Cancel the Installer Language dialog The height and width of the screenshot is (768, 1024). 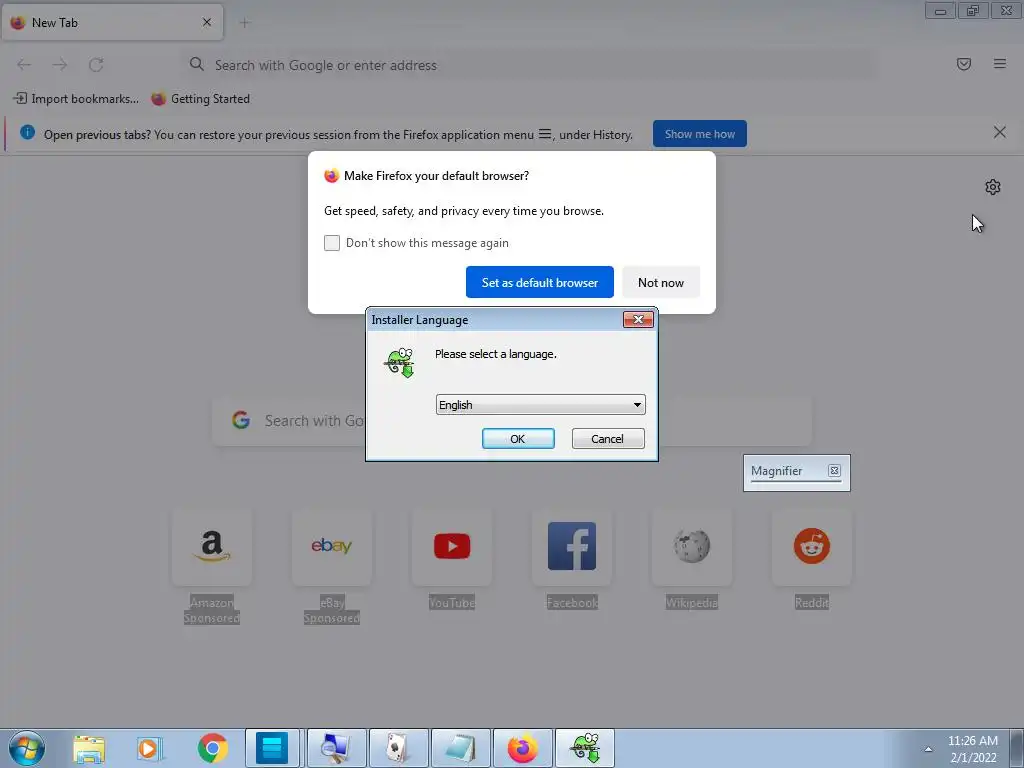607,438
